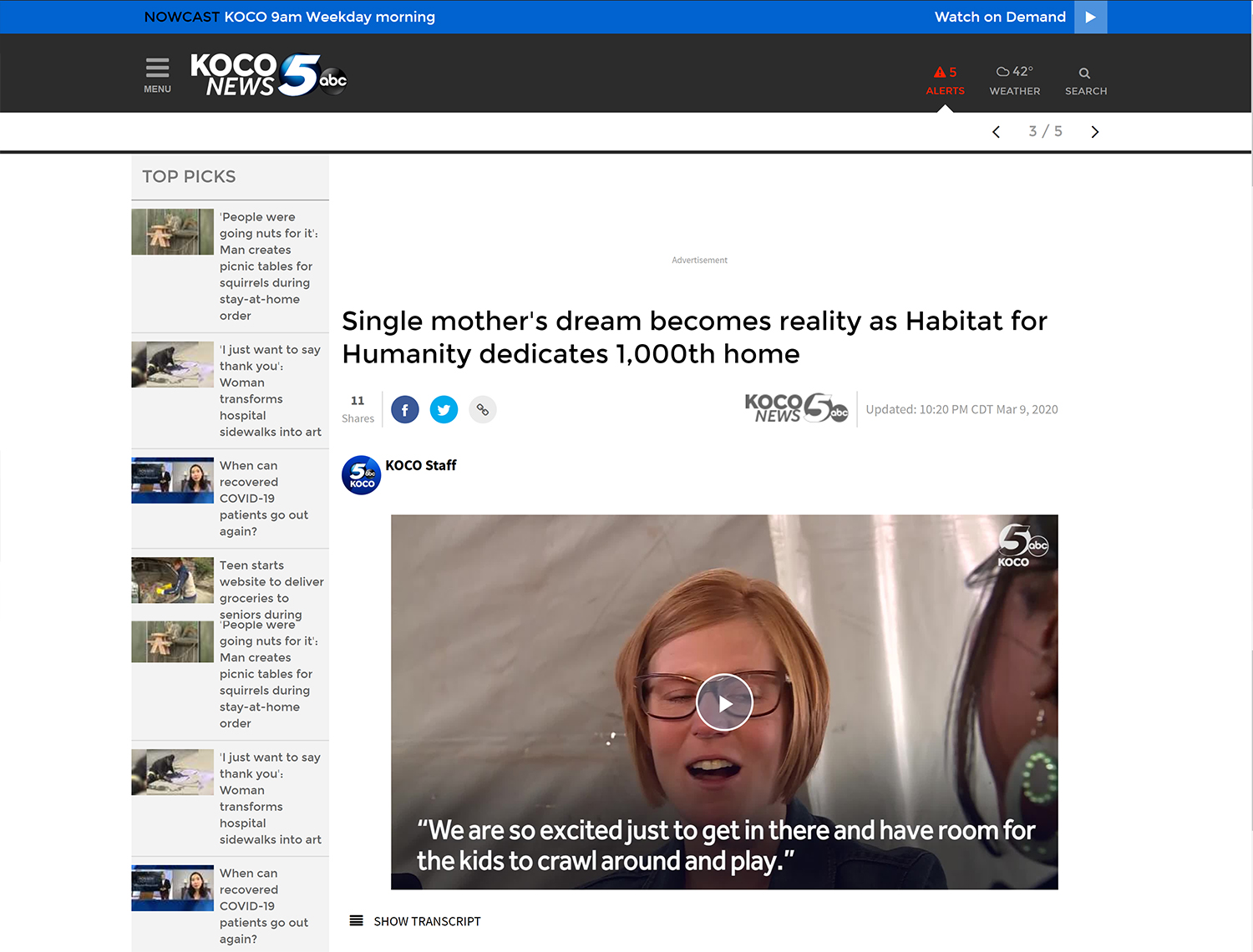Share article on Twitter
1253x952 pixels.
point(444,409)
